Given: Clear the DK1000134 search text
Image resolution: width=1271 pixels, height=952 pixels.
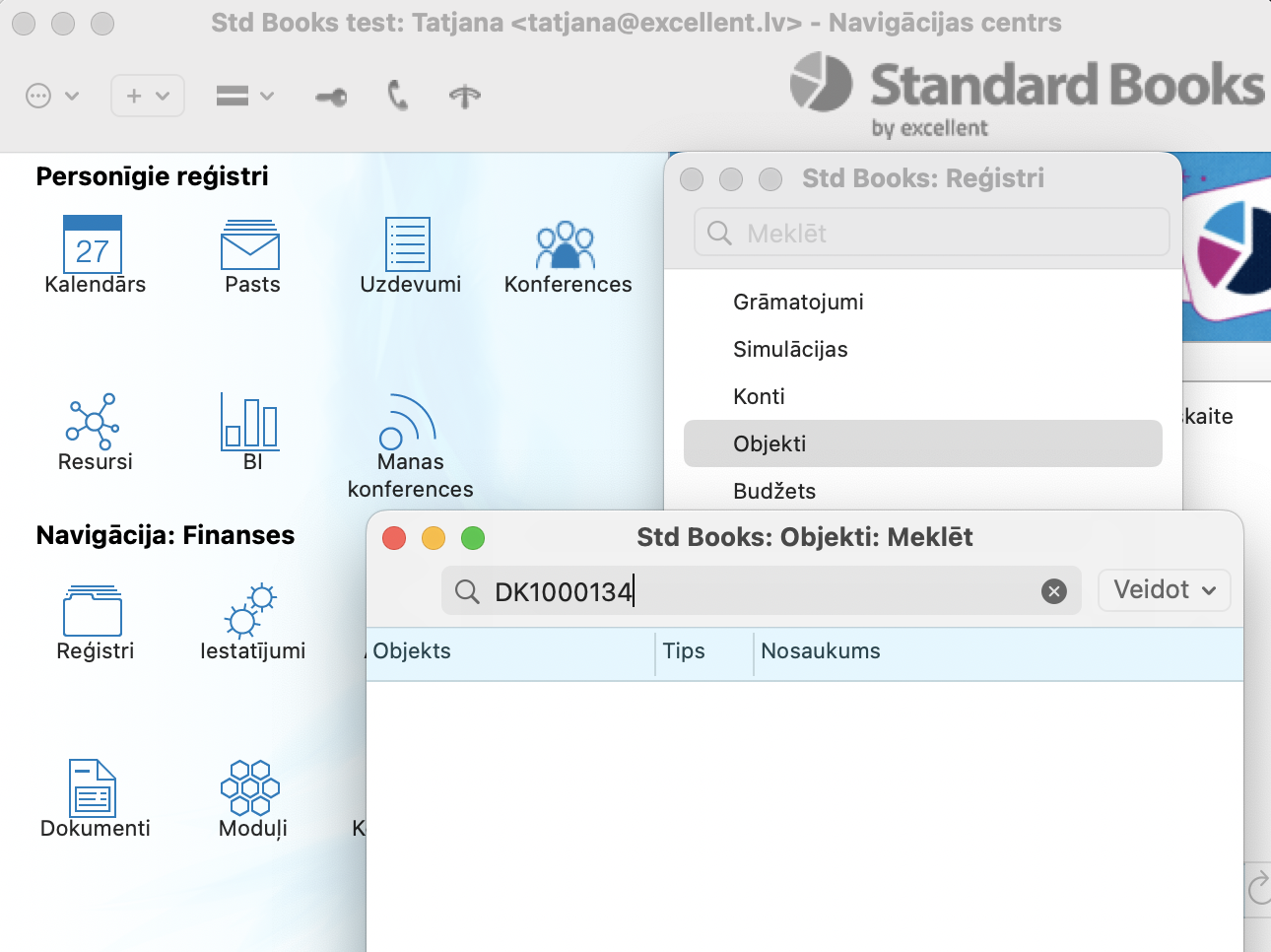Looking at the screenshot, I should point(1054,591).
